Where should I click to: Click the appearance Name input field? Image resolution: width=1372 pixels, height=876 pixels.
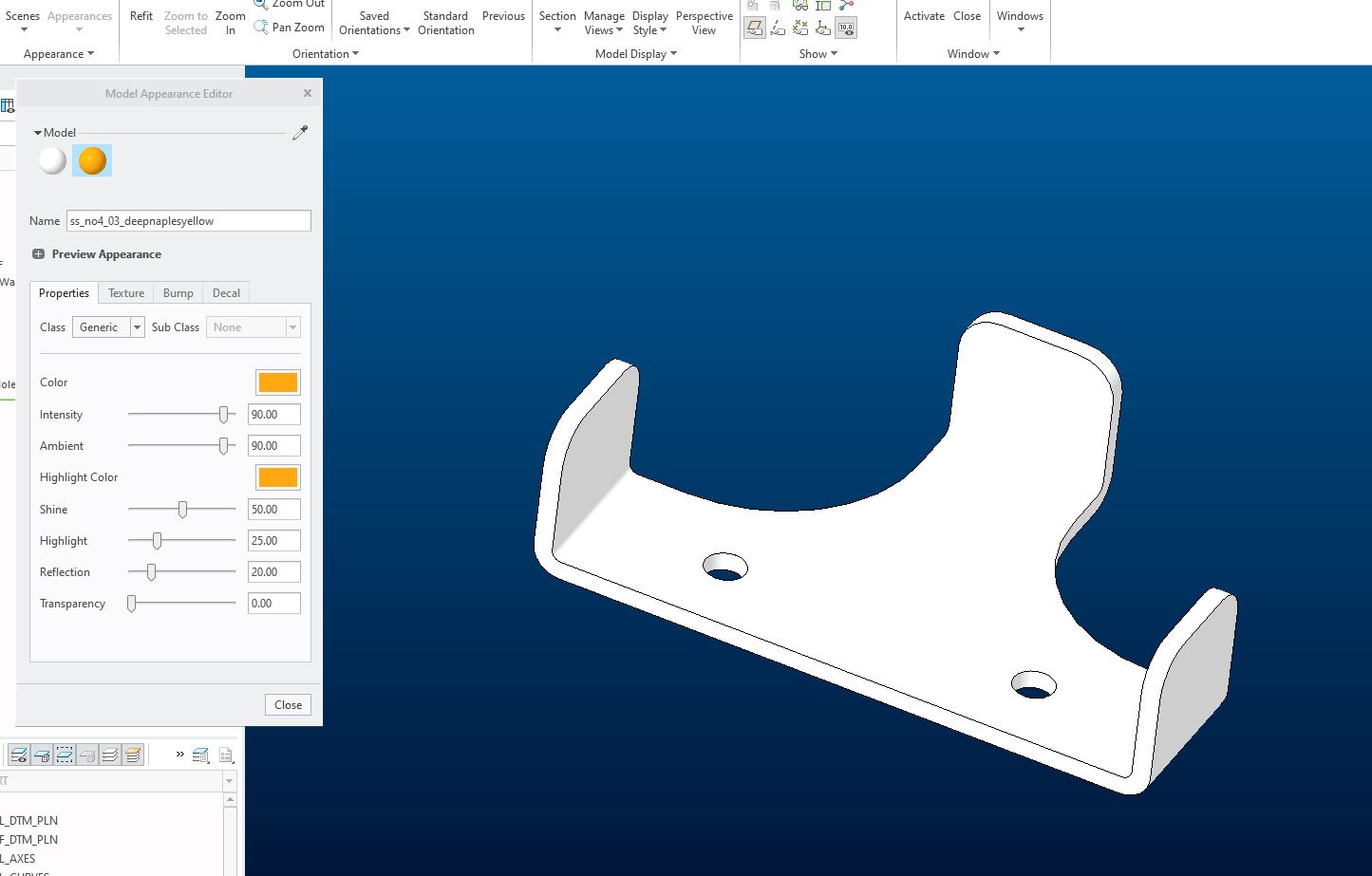pyautogui.click(x=188, y=220)
